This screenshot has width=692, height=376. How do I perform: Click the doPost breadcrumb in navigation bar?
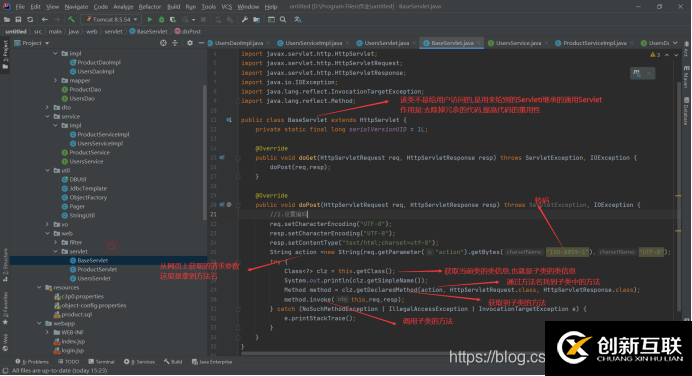(x=188, y=31)
